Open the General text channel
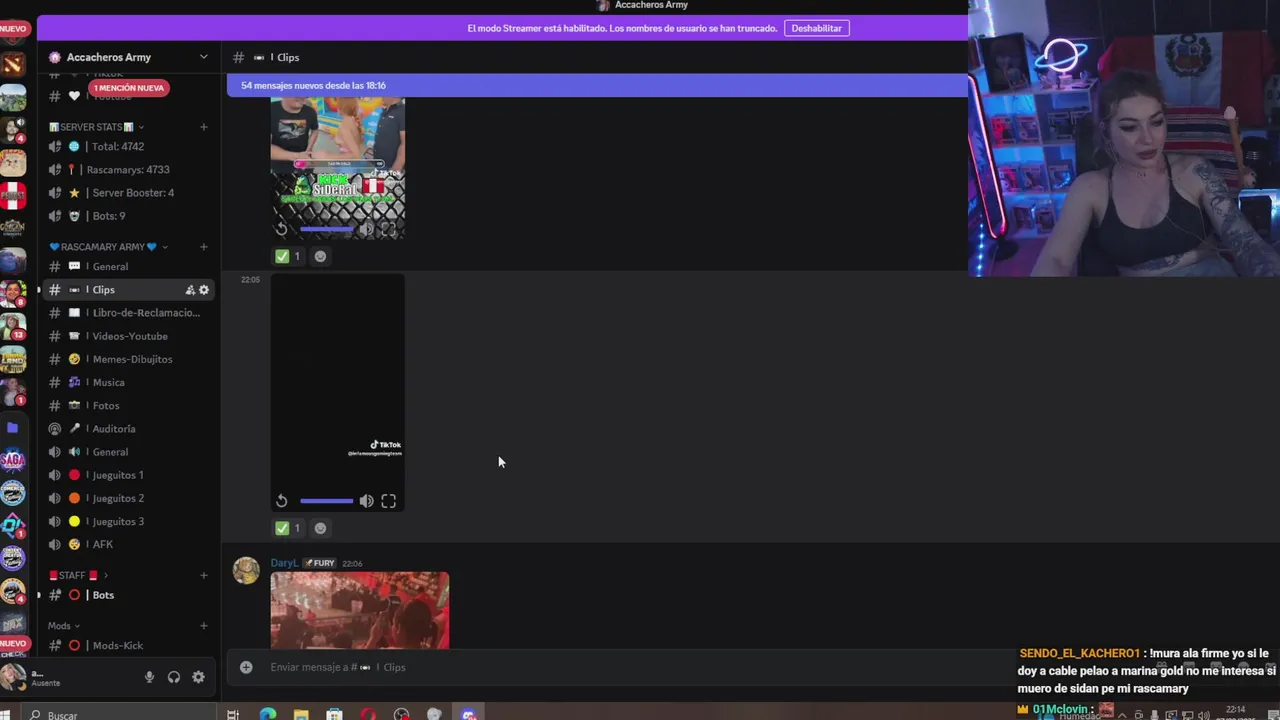1280x720 pixels. pos(129,267)
